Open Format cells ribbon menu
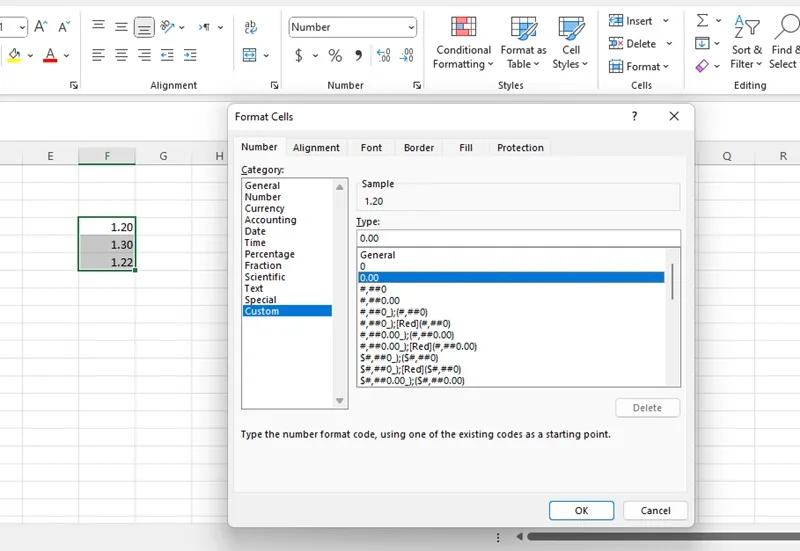Viewport: 800px width, 551px height. (639, 66)
